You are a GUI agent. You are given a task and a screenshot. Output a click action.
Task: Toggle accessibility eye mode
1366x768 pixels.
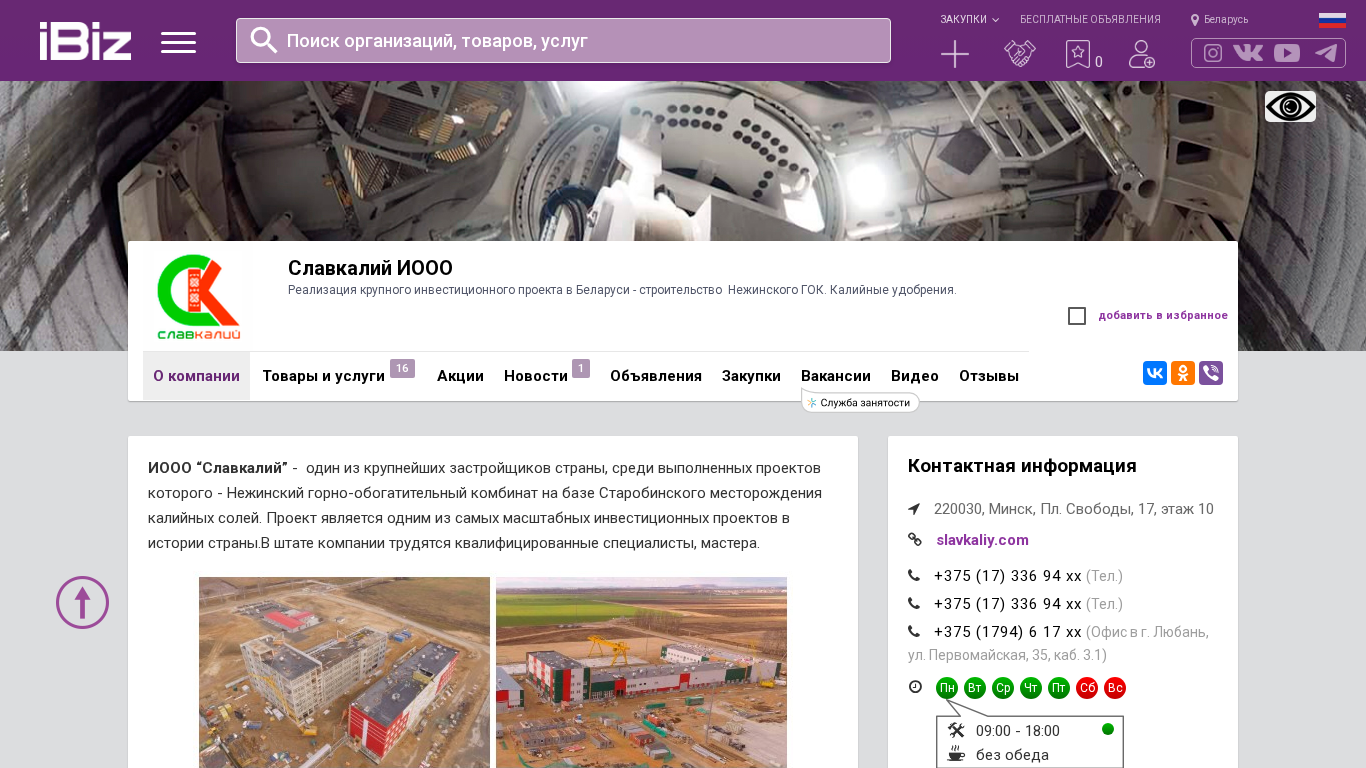1290,106
